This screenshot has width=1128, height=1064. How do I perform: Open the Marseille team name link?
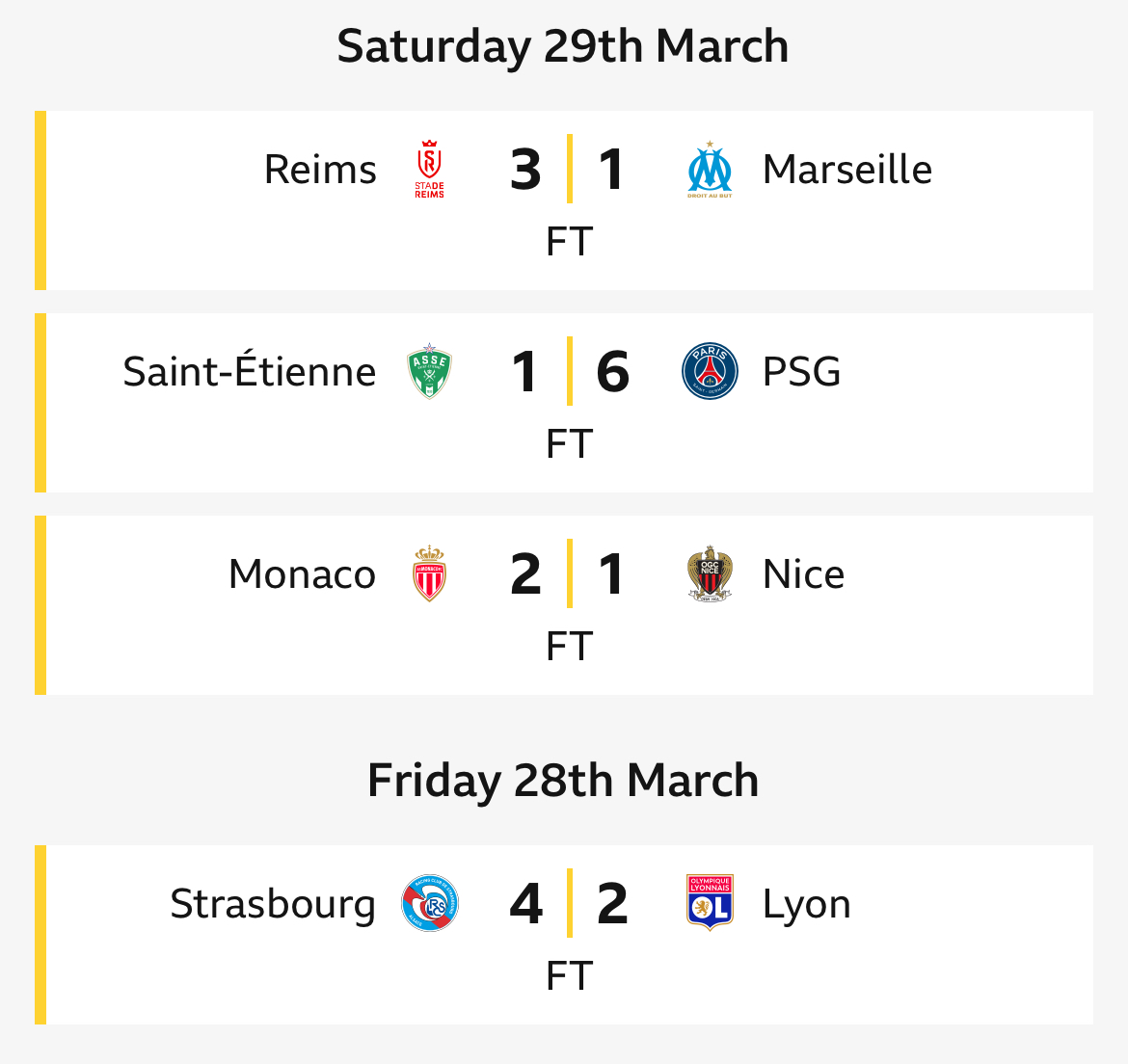(847, 170)
